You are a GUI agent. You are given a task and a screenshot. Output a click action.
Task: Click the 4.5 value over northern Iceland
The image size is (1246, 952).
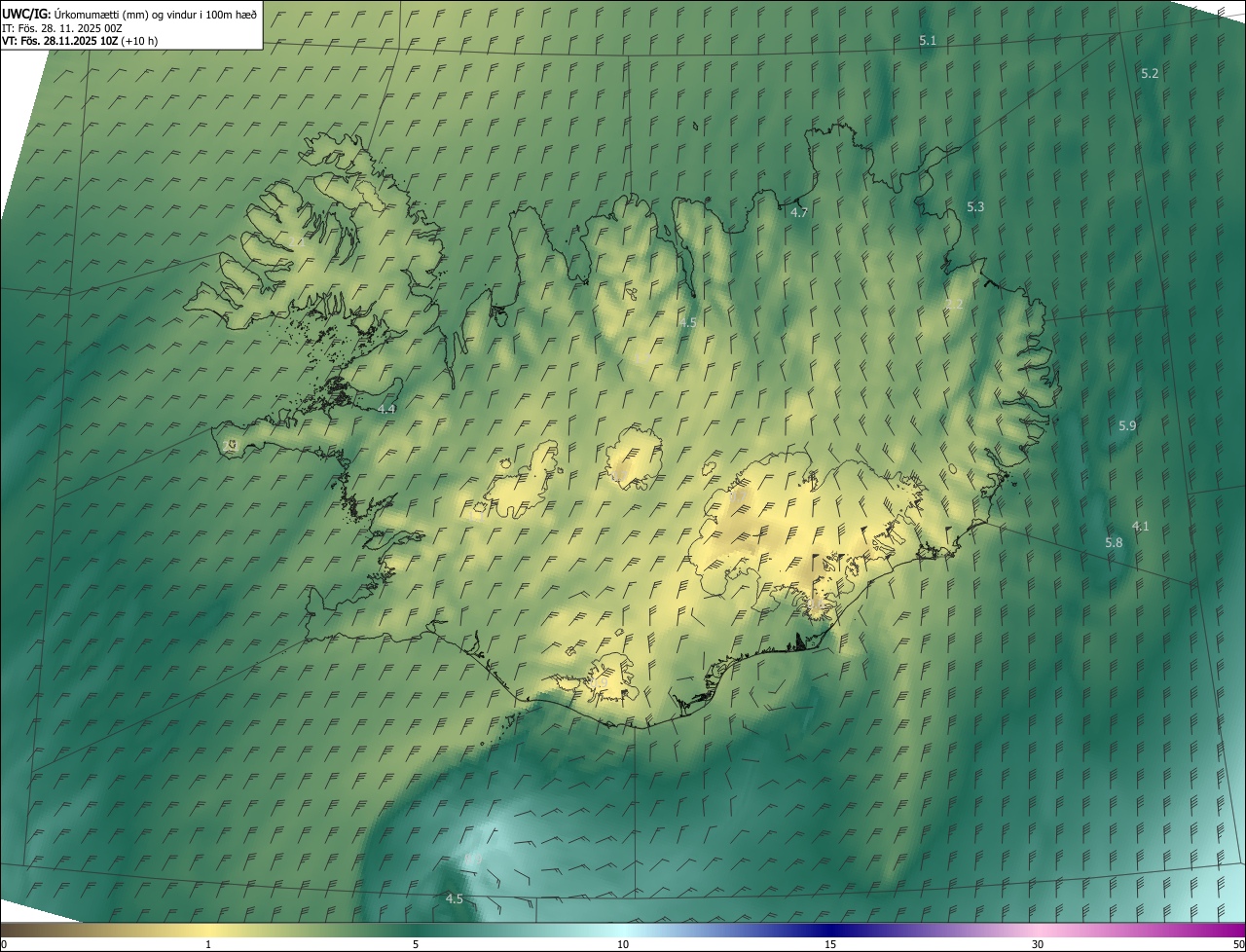pos(688,322)
